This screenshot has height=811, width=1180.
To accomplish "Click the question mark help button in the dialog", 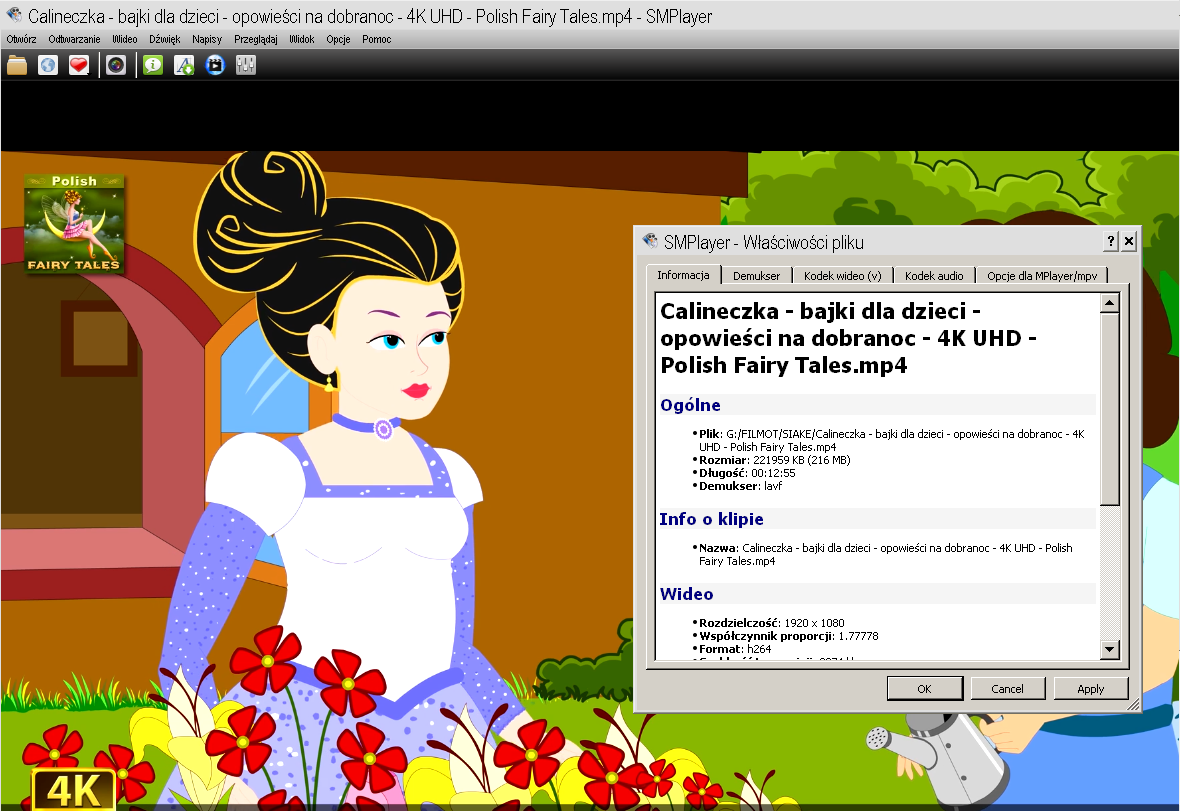I will (x=1111, y=241).
